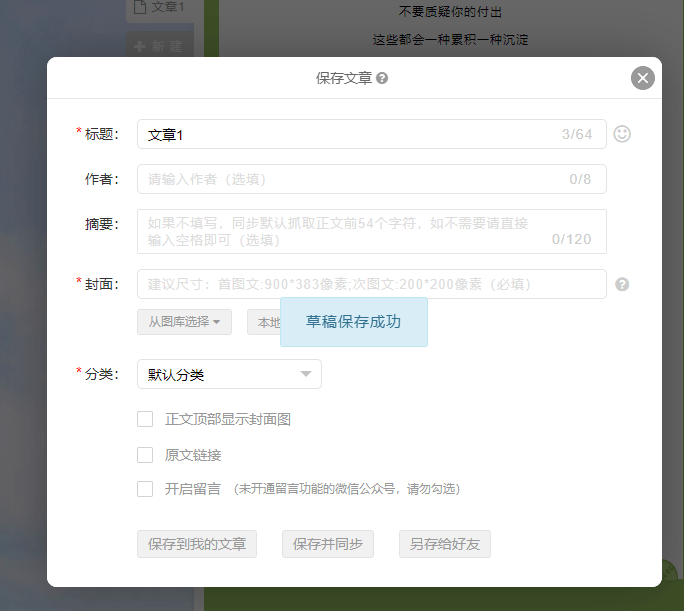Click the 标题 input containing 文章1
684x611 pixels.
(x=372, y=134)
